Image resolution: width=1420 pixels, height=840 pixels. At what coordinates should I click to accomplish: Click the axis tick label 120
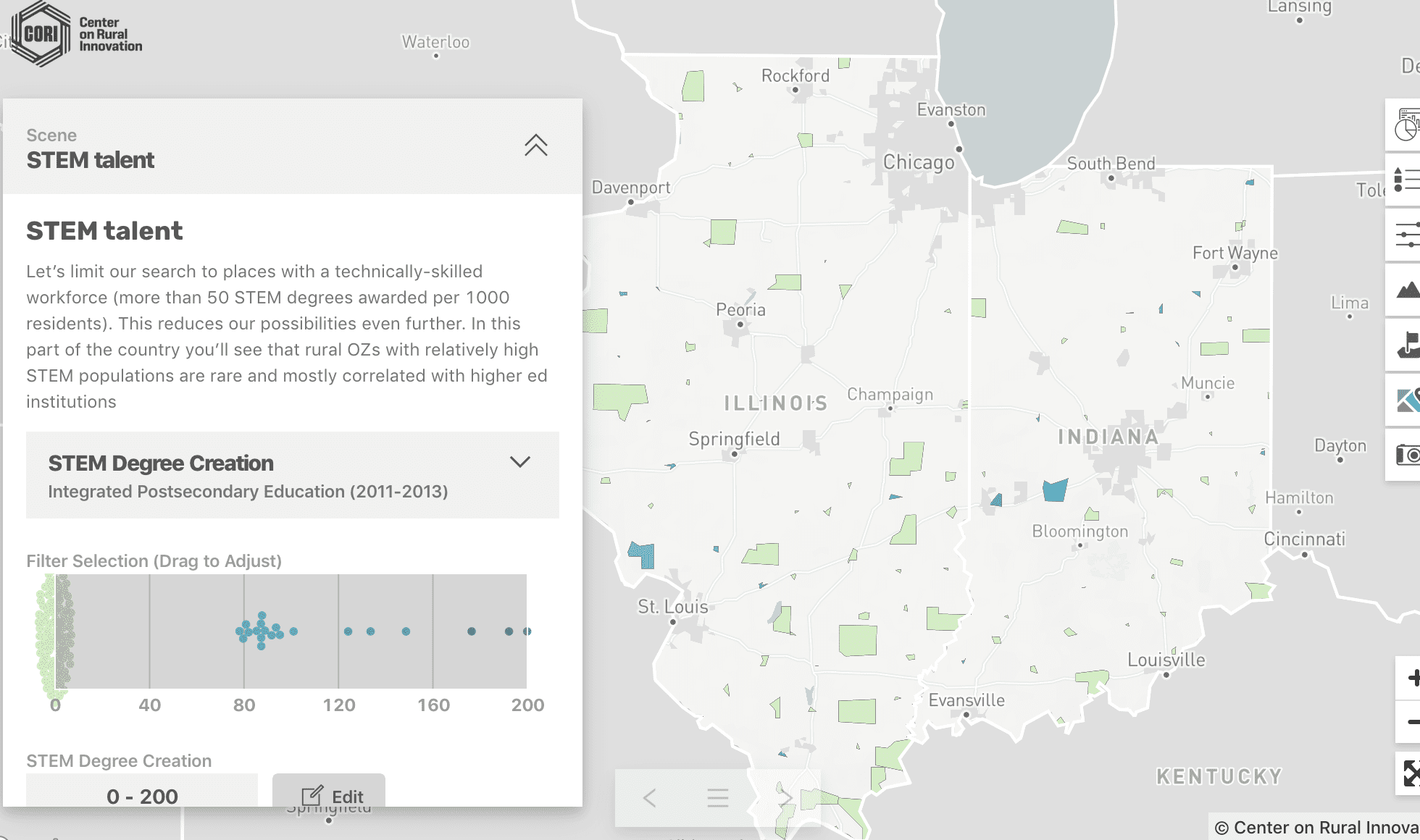(x=339, y=705)
